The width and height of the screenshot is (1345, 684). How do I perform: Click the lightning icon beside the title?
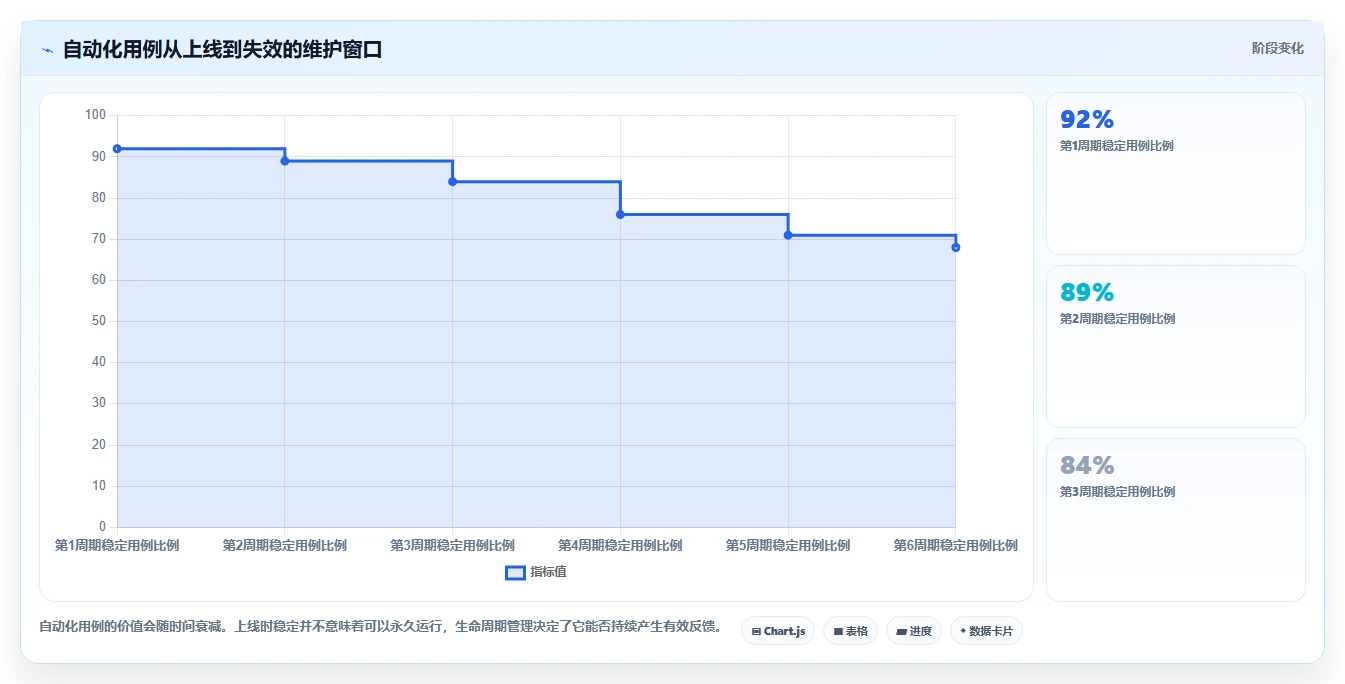[47, 50]
